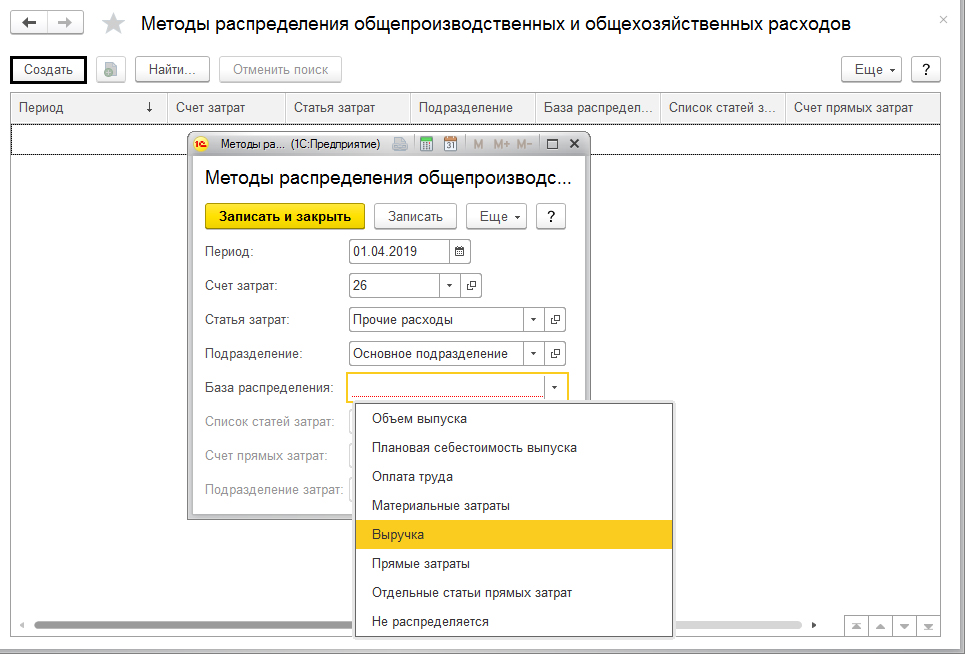The height and width of the screenshot is (654, 965).
Task: Click the scrollbar's left arrow
Action: [x=22, y=625]
